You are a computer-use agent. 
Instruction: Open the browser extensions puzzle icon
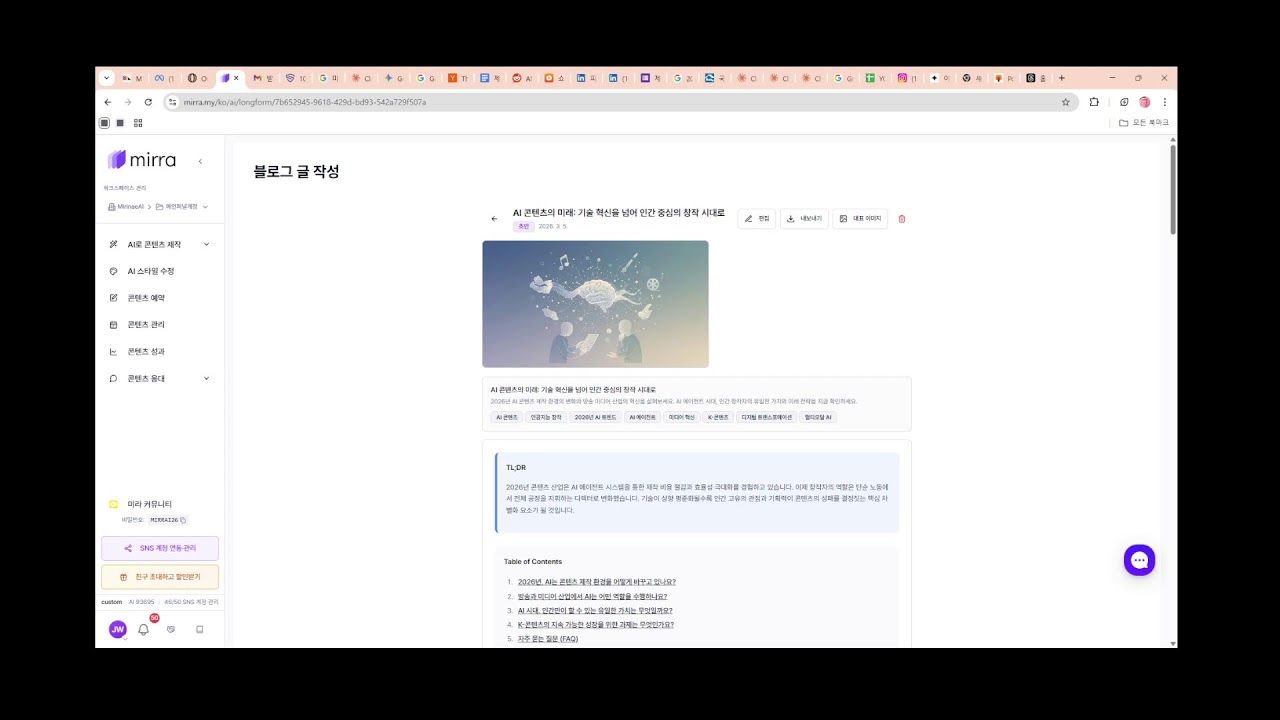coord(1094,102)
